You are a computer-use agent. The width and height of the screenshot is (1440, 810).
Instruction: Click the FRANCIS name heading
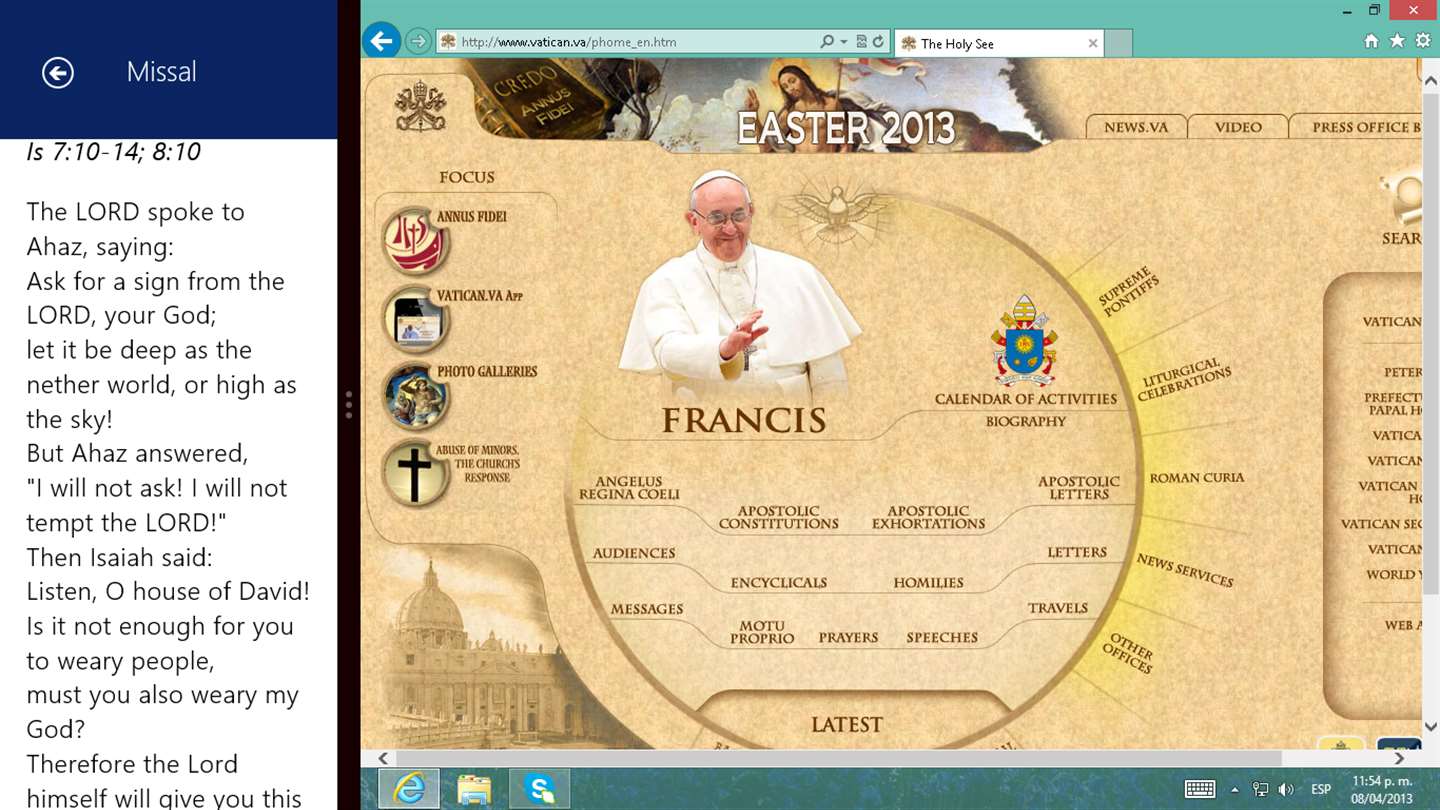(744, 421)
